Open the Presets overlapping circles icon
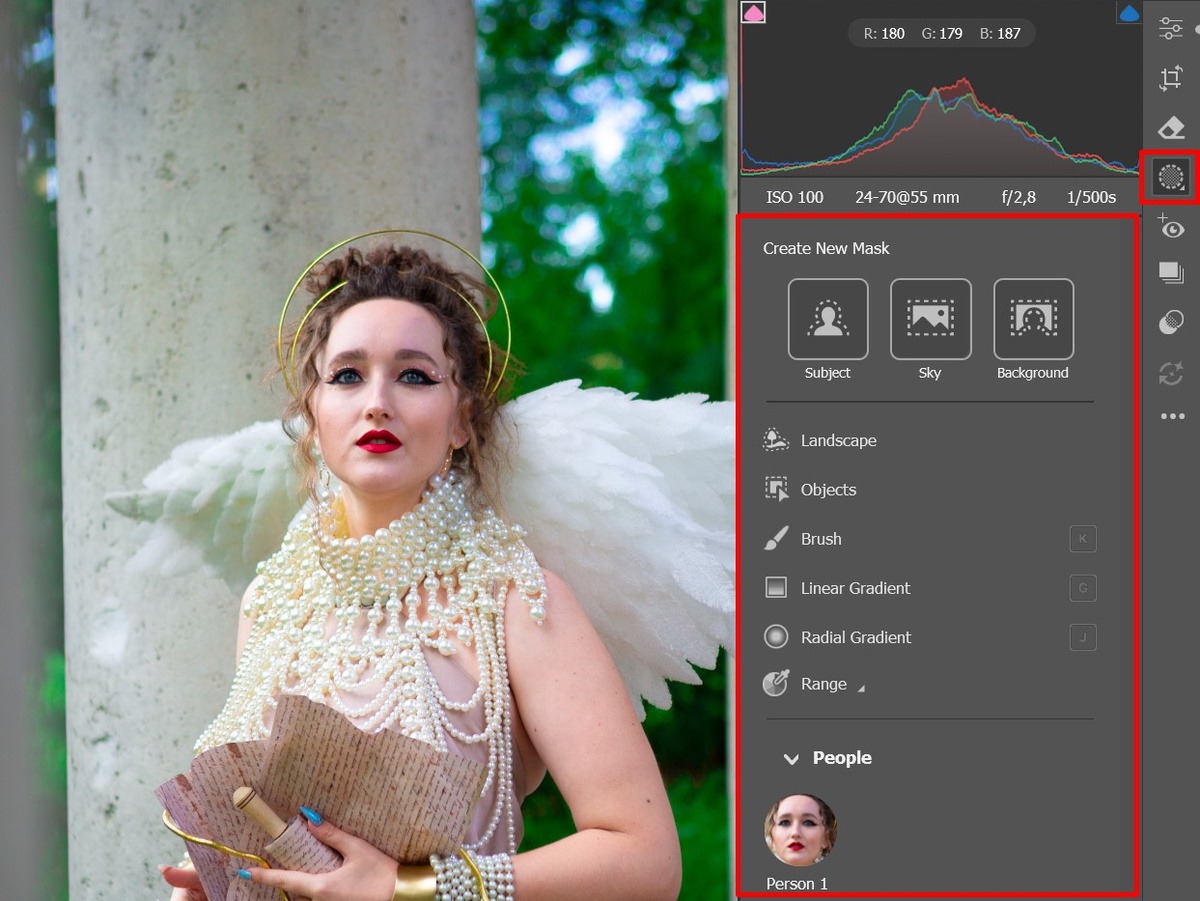 [x=1171, y=322]
